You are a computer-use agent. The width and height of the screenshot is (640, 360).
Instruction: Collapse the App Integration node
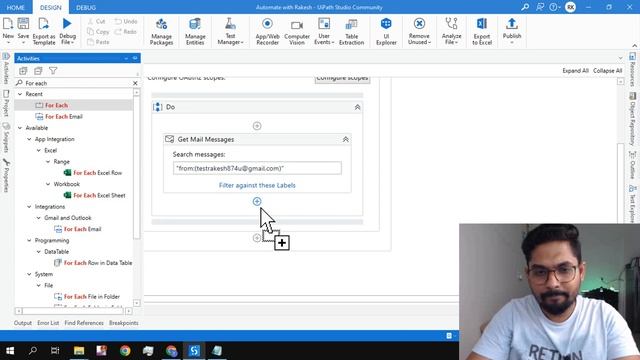click(x=29, y=139)
